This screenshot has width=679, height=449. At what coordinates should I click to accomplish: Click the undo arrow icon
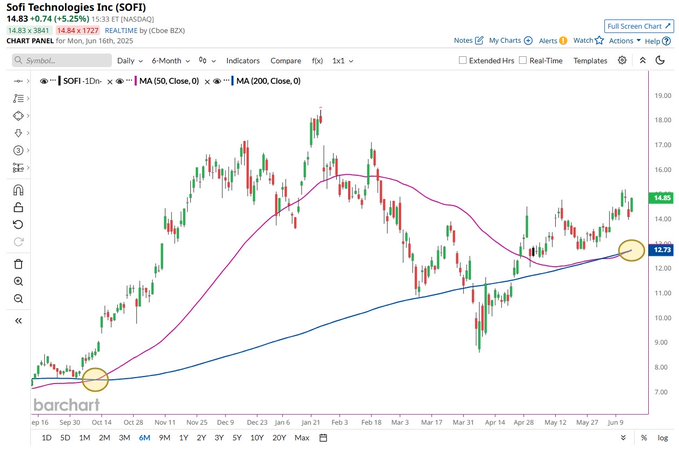tap(18, 224)
